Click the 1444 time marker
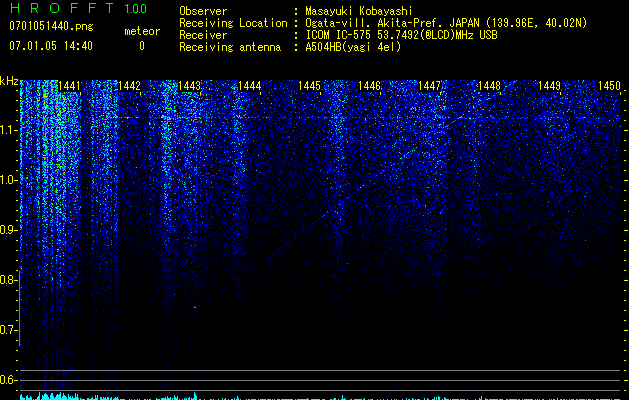Viewport: 629px width, 400px height. click(x=250, y=86)
